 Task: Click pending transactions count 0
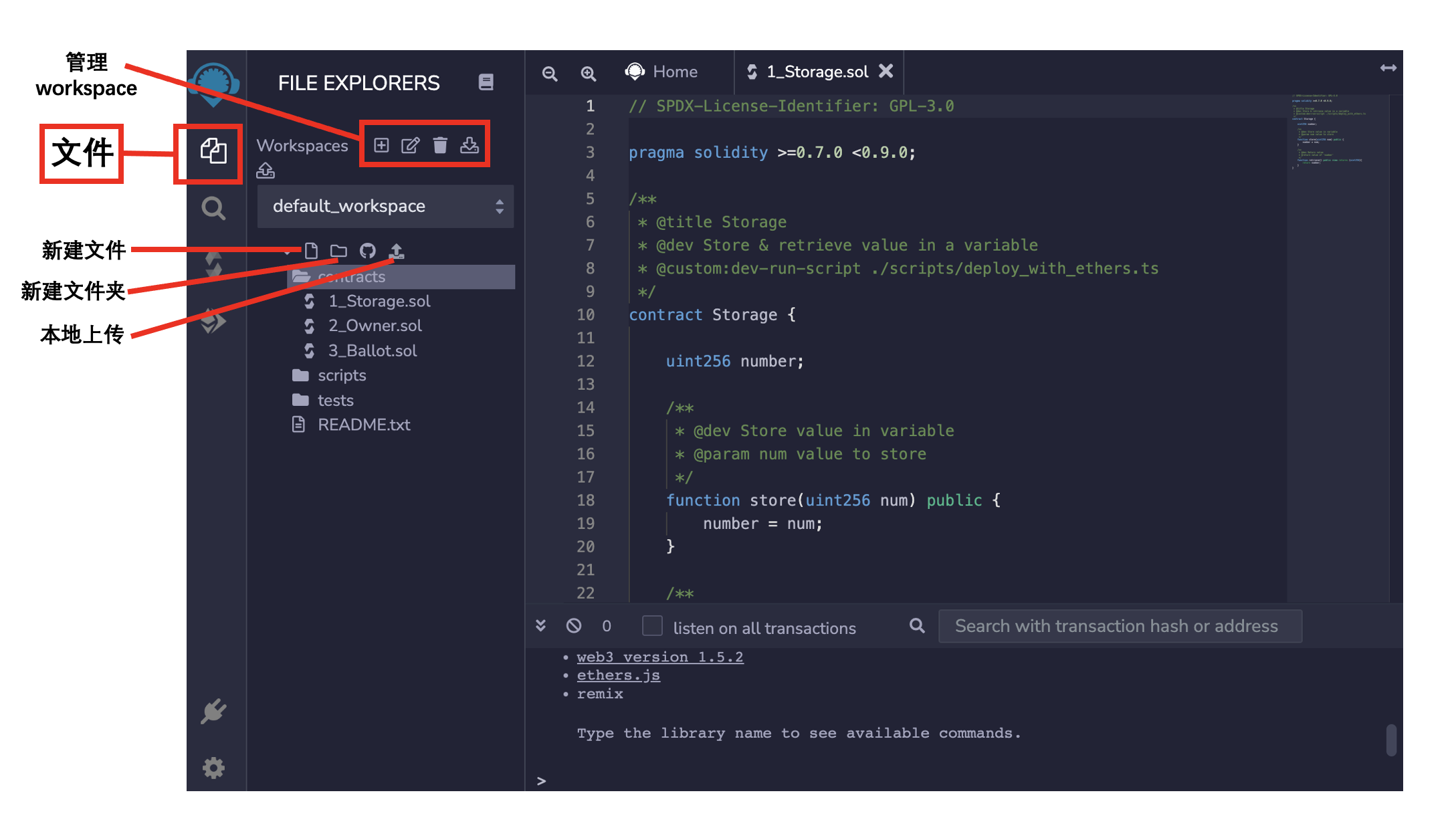tap(607, 626)
